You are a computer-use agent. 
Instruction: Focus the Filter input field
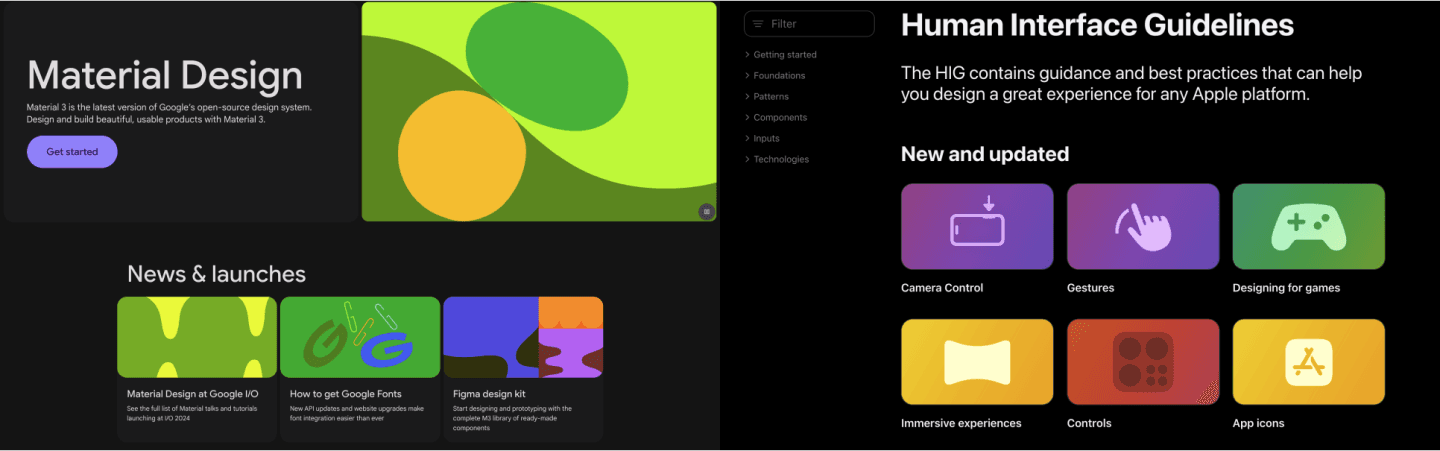click(809, 24)
